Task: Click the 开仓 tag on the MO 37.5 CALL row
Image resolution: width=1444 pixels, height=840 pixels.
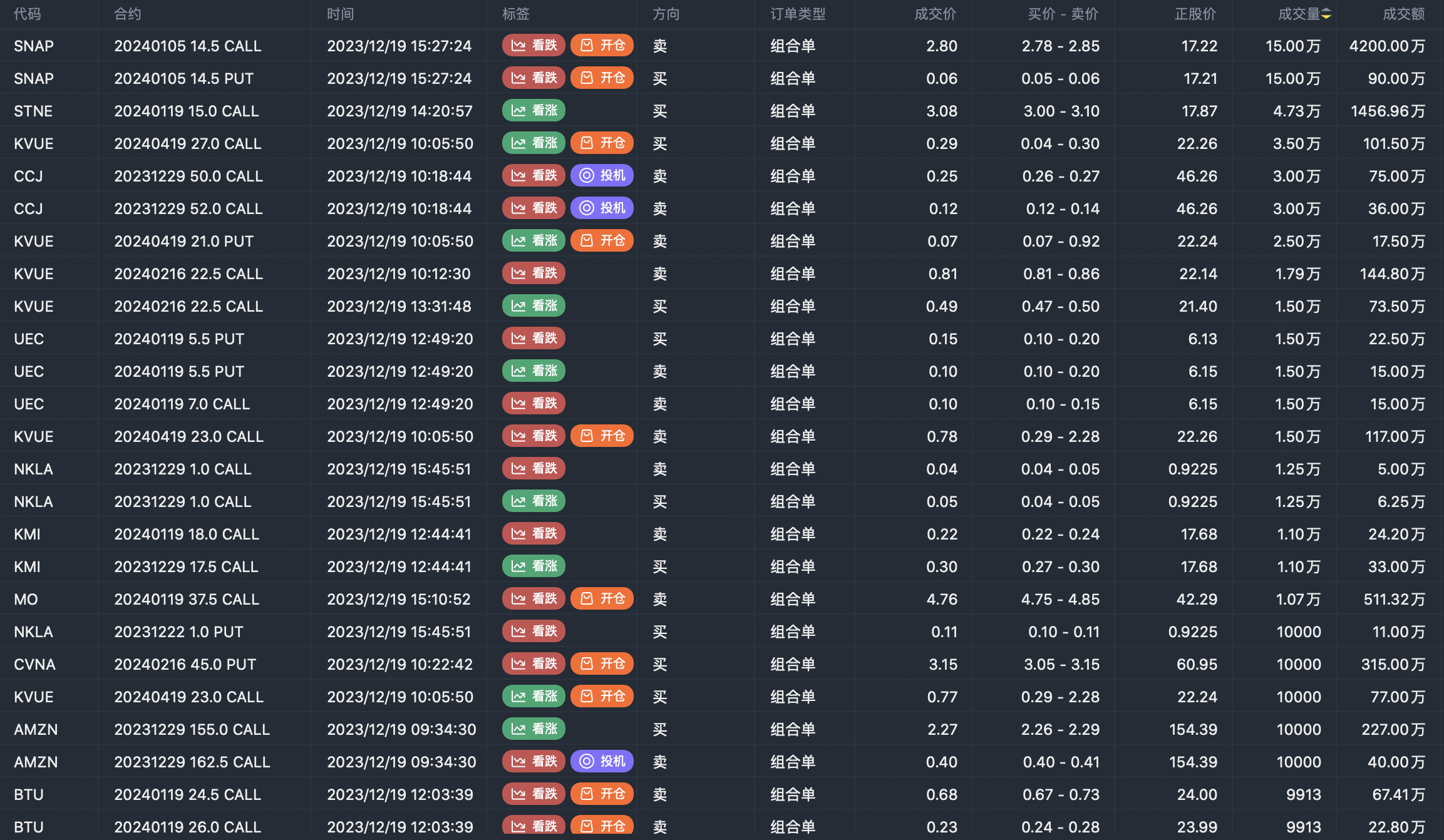Action: point(602,598)
